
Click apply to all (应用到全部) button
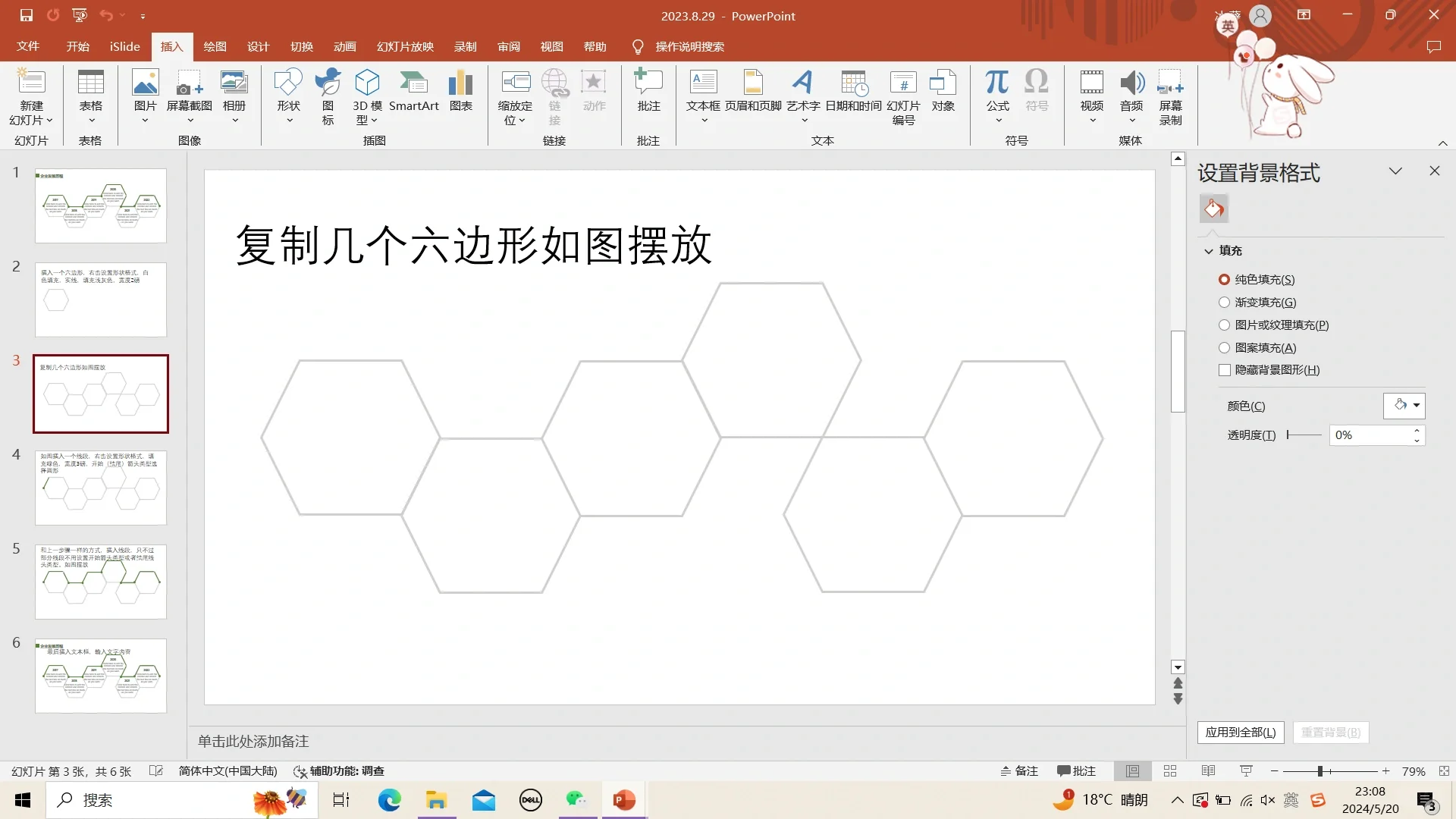coord(1240,733)
